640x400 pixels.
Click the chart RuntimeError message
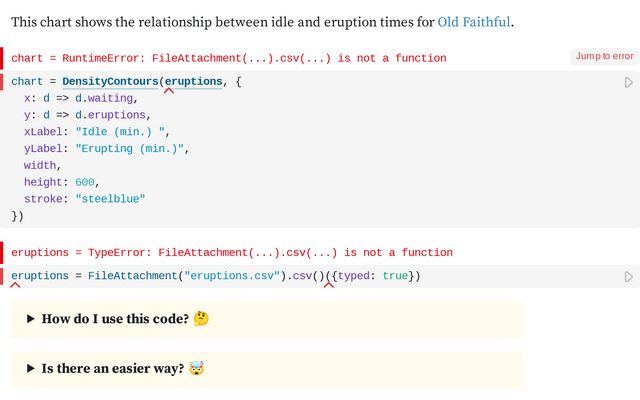click(228, 59)
